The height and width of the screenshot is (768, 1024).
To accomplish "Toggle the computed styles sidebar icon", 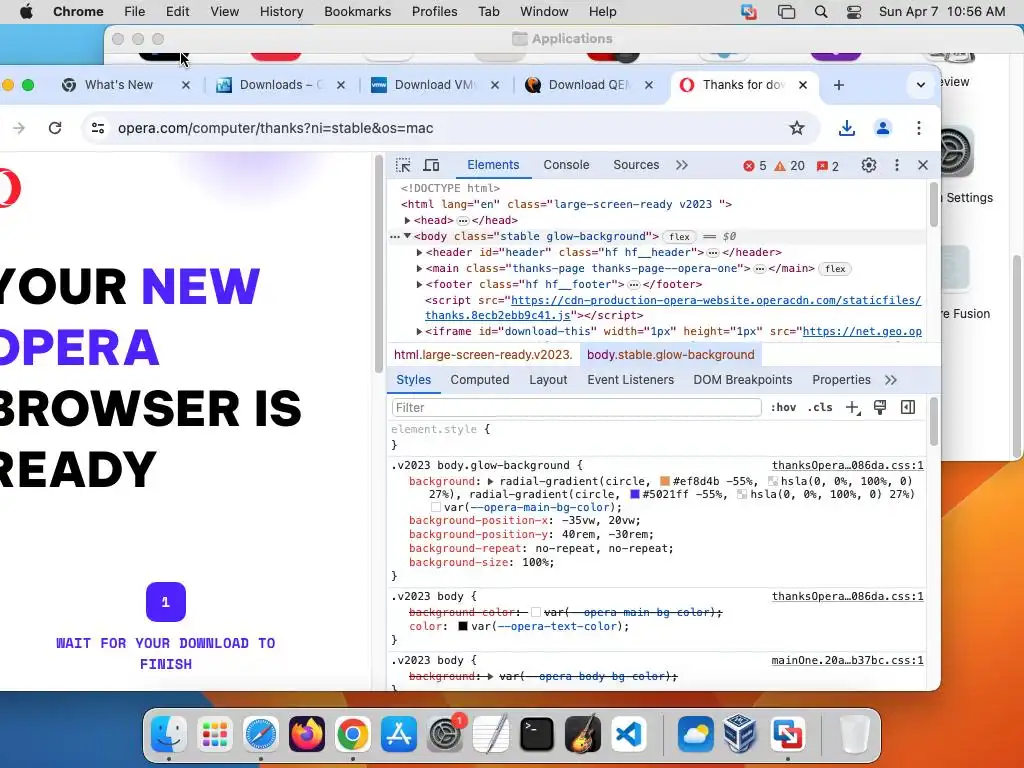I will (908, 408).
